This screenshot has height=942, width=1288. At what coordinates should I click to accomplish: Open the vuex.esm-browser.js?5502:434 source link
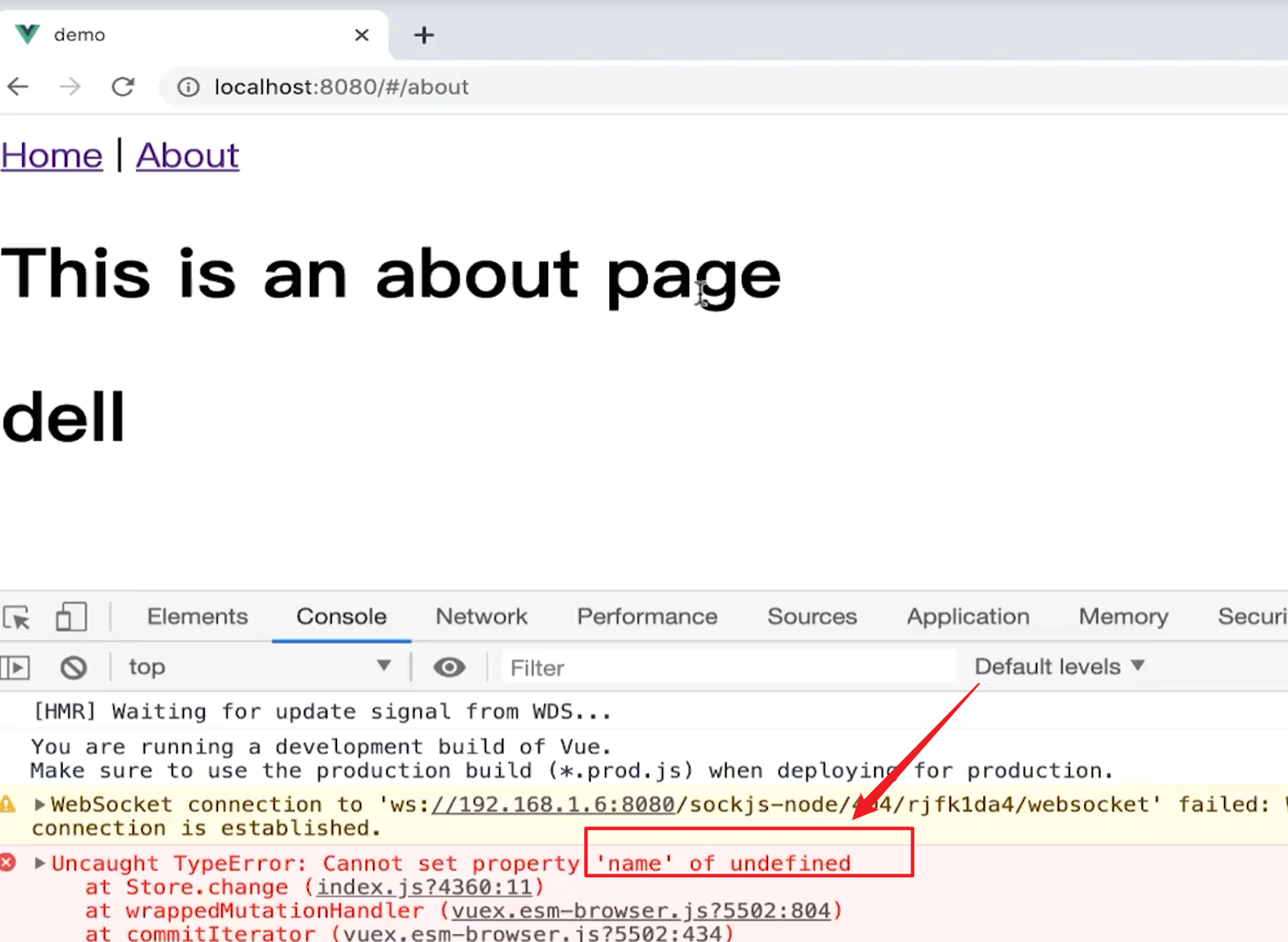[x=532, y=933]
